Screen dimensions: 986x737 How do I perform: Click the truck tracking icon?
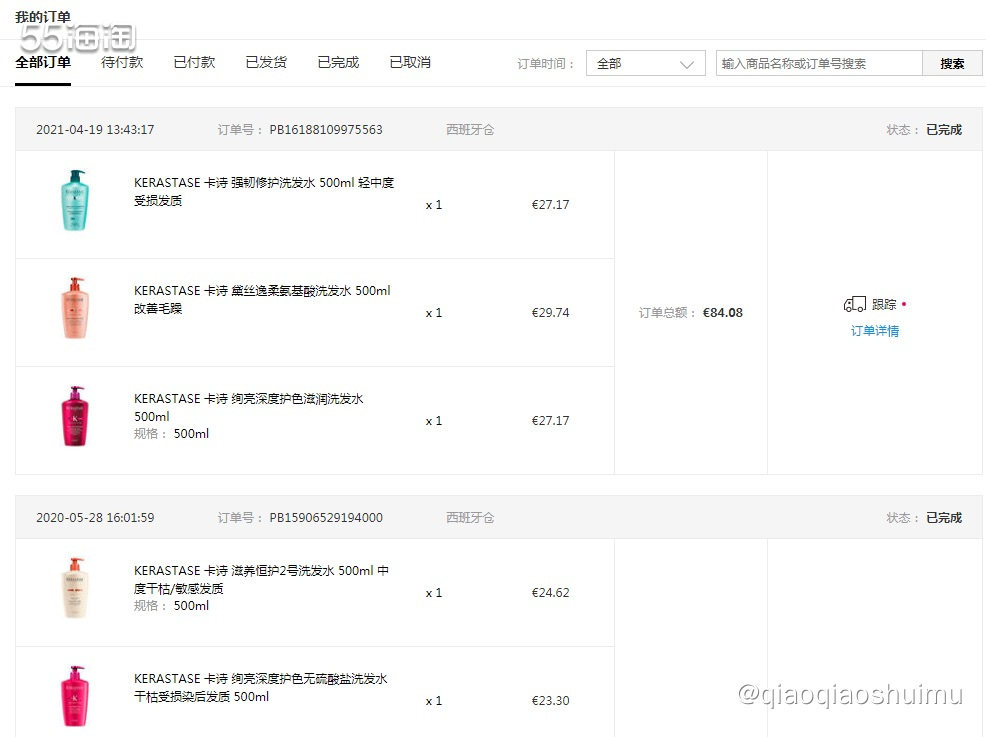[x=855, y=304]
